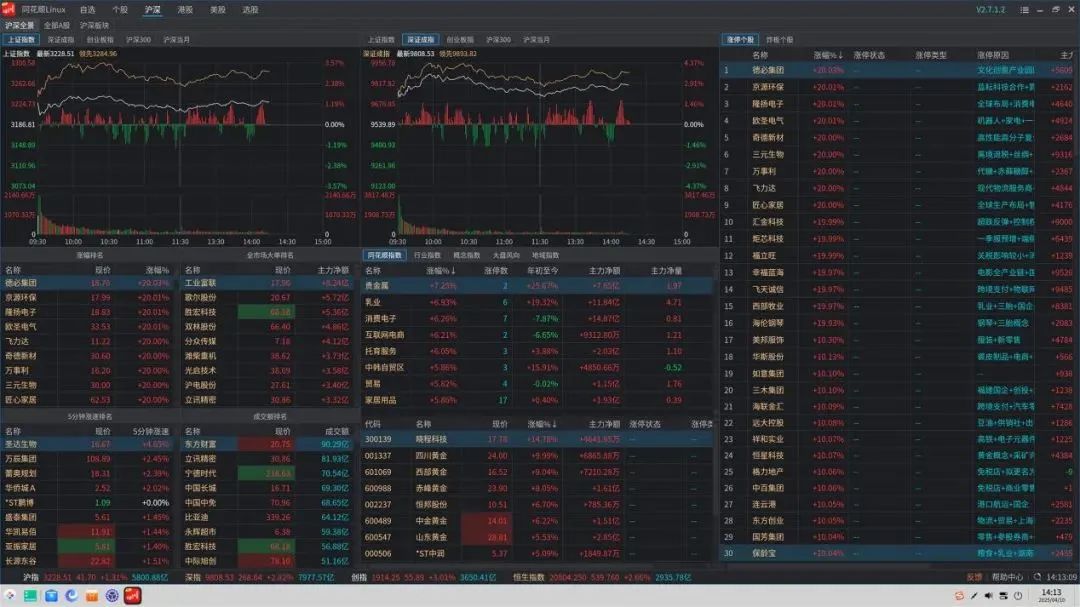
Task: Switch to the 个股 main menu tab
Action: pyautogui.click(x=120, y=10)
